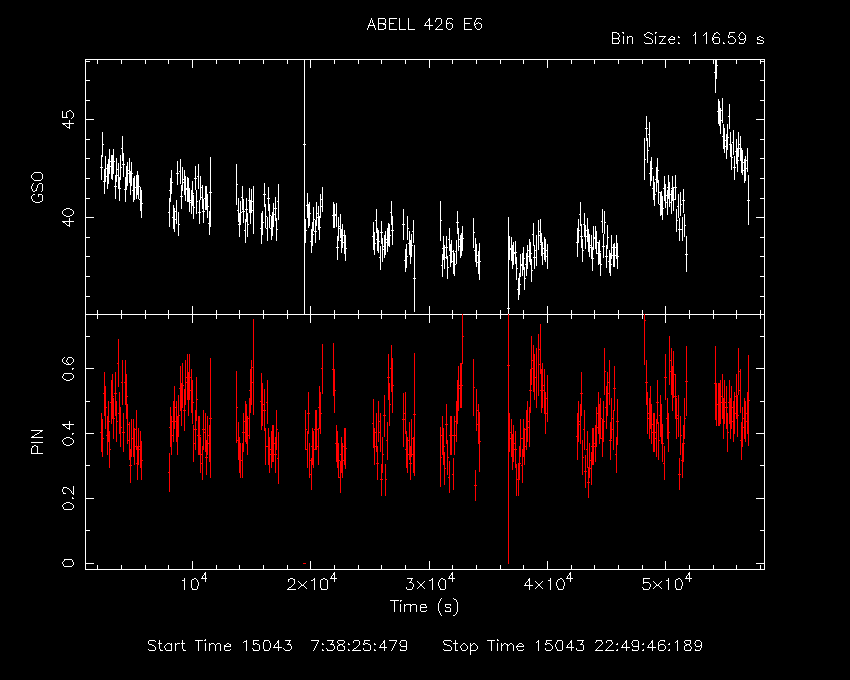This screenshot has width=850, height=680.
Task: Click the "Start Time 15043 7:38:25:479" text
Action: pos(278,646)
